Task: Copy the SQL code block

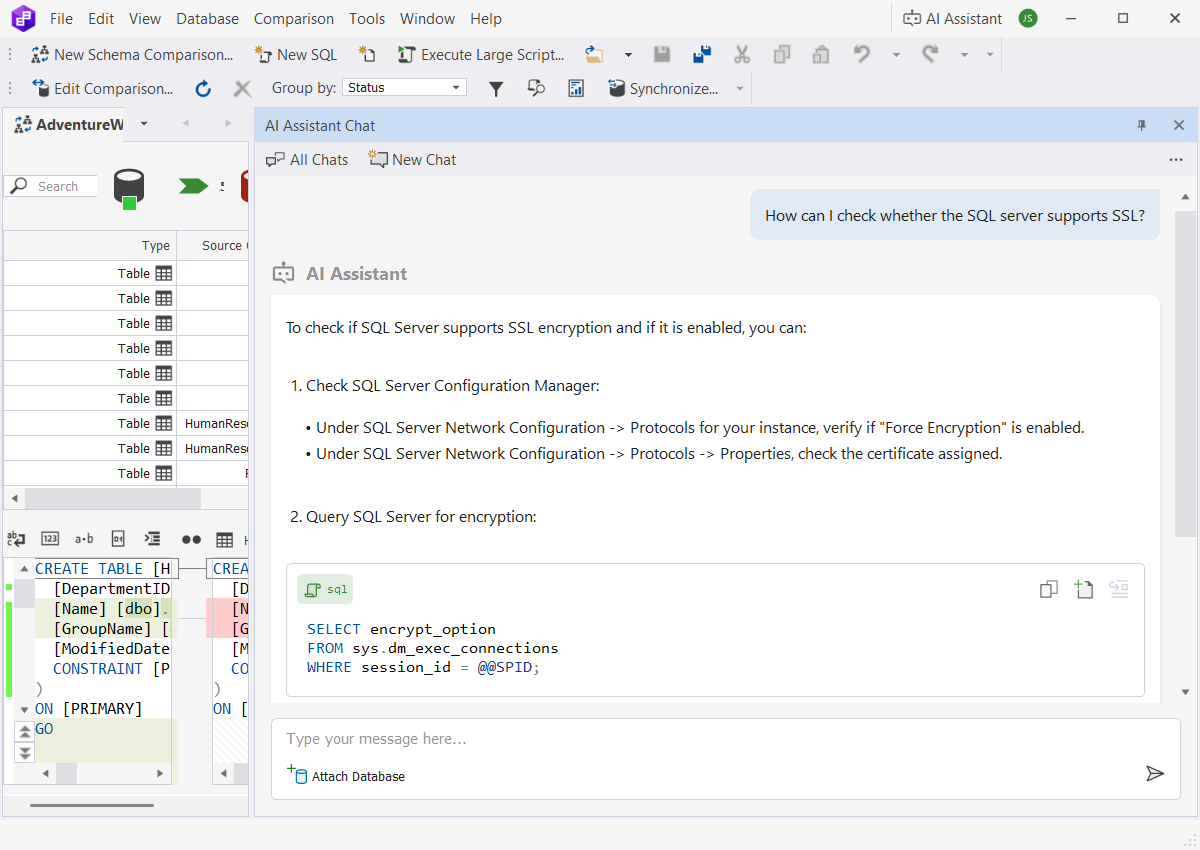Action: point(1049,589)
